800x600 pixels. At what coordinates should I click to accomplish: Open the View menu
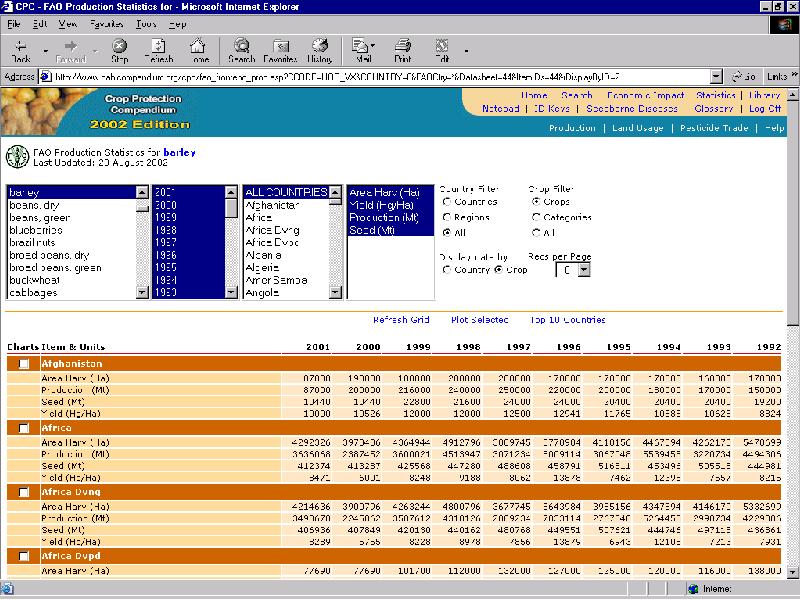(67, 24)
